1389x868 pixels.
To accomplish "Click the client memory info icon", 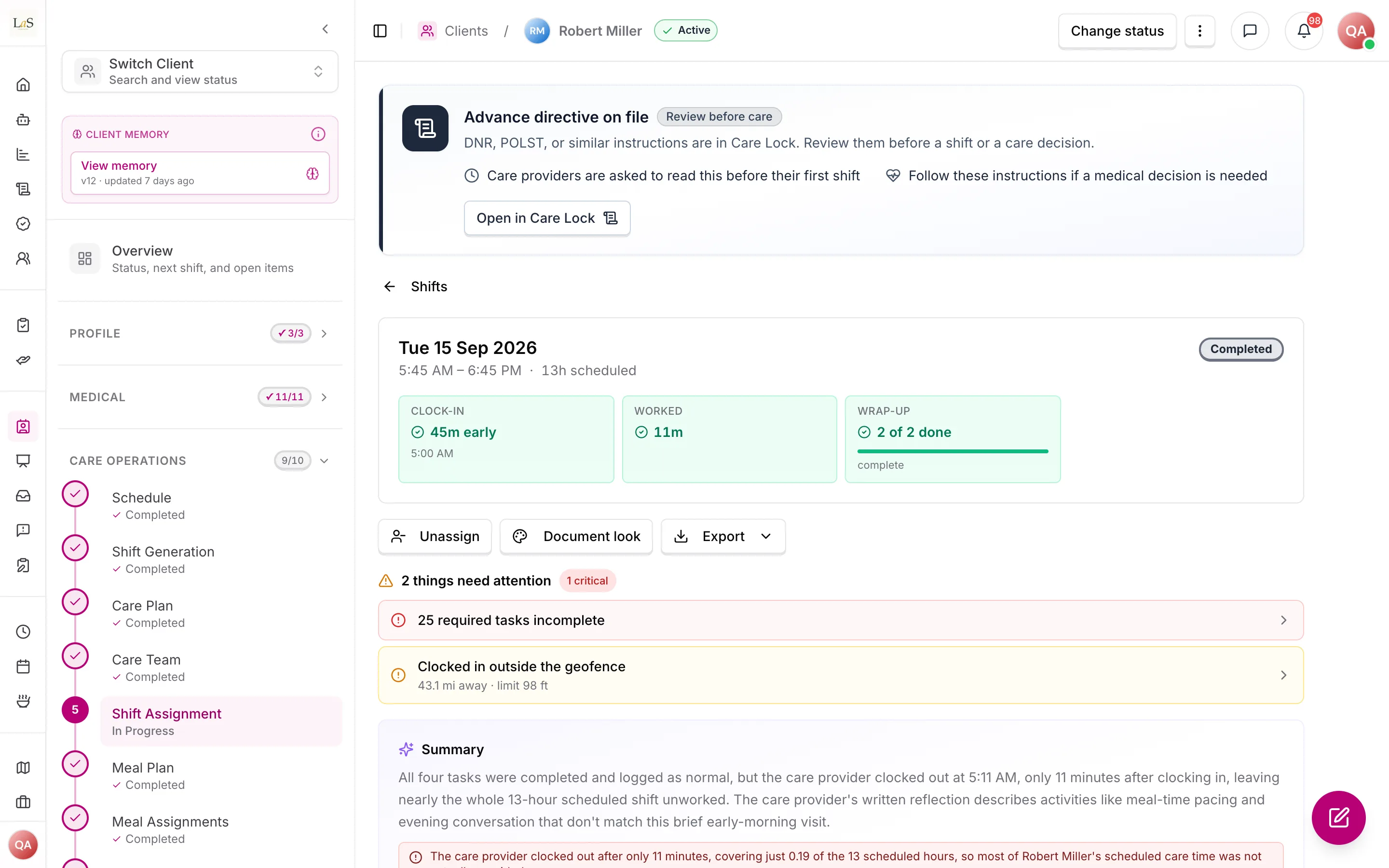I will 318,135.
